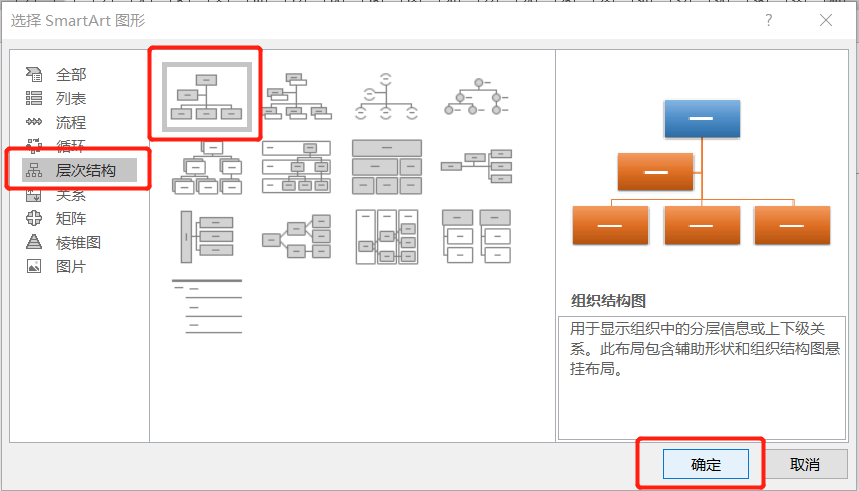This screenshot has height=491, width=859.
Task: Choose the half circle organization chart layout
Action: coord(386,96)
